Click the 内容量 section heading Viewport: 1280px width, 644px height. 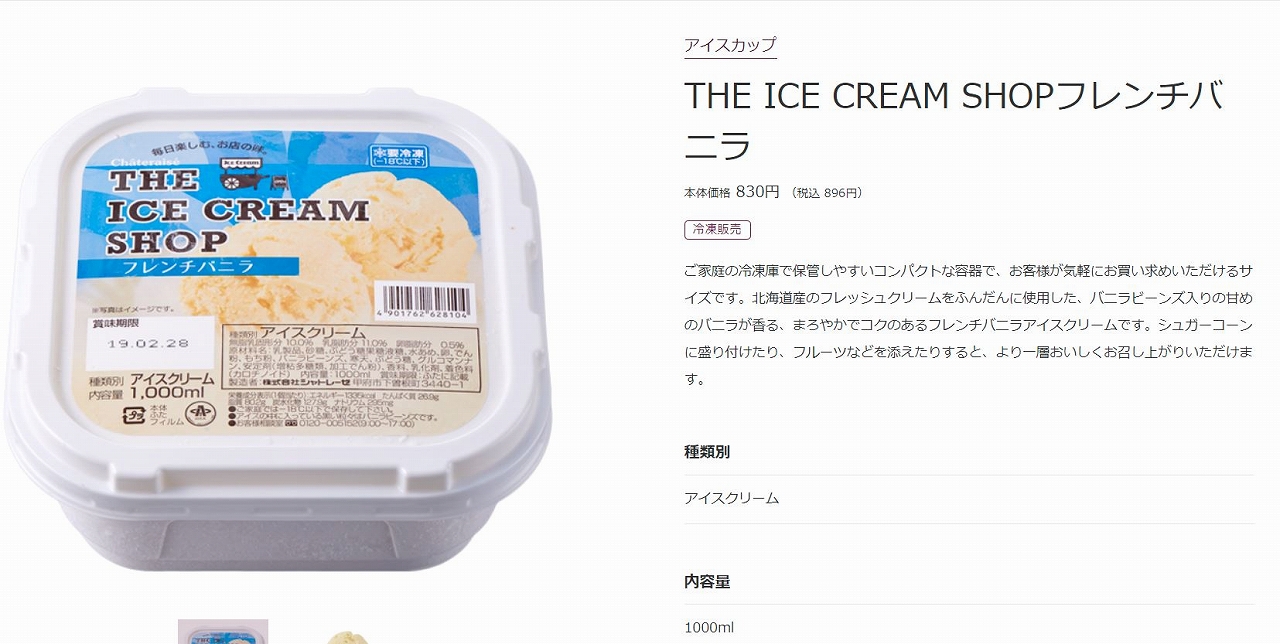pyautogui.click(x=707, y=581)
